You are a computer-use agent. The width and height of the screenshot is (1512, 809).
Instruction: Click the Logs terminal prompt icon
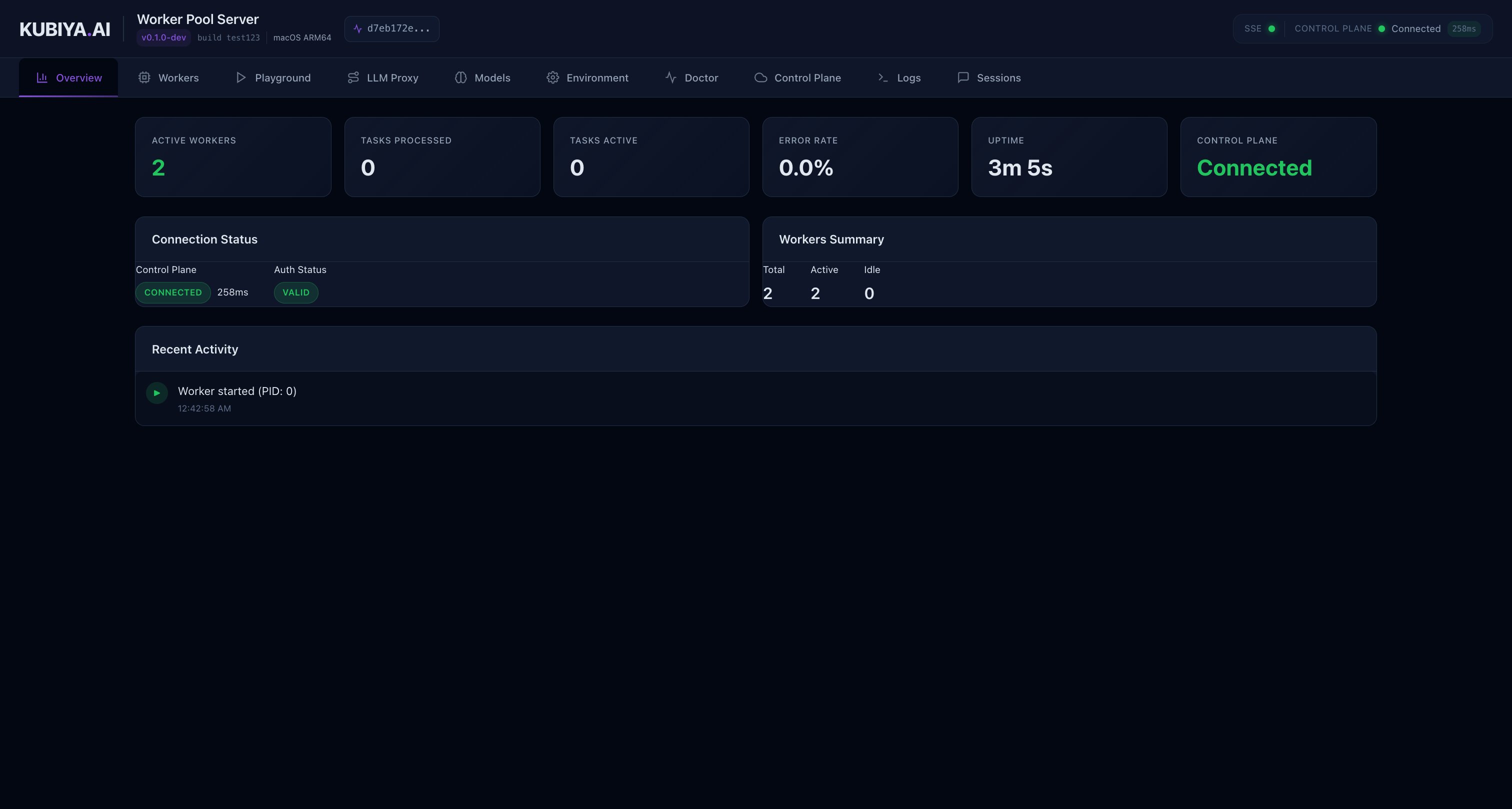883,77
